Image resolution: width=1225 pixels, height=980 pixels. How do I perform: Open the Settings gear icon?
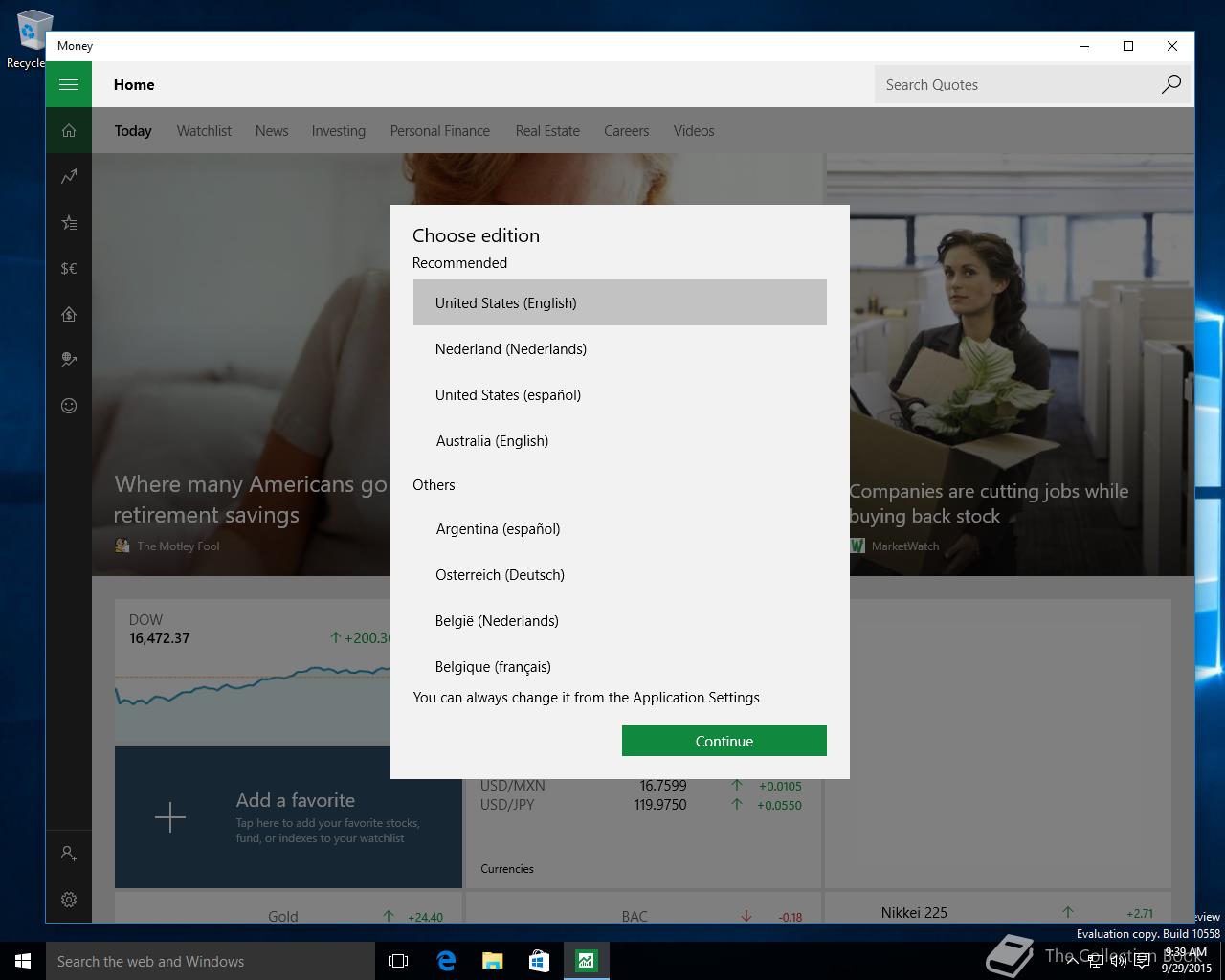pyautogui.click(x=69, y=900)
